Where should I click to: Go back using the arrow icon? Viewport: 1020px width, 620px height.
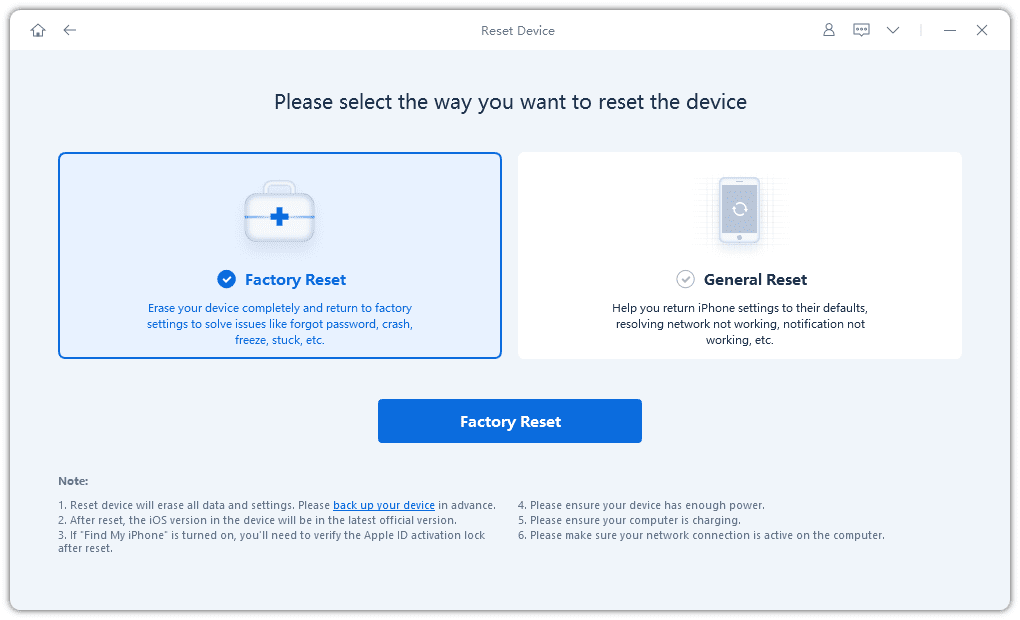coord(69,30)
